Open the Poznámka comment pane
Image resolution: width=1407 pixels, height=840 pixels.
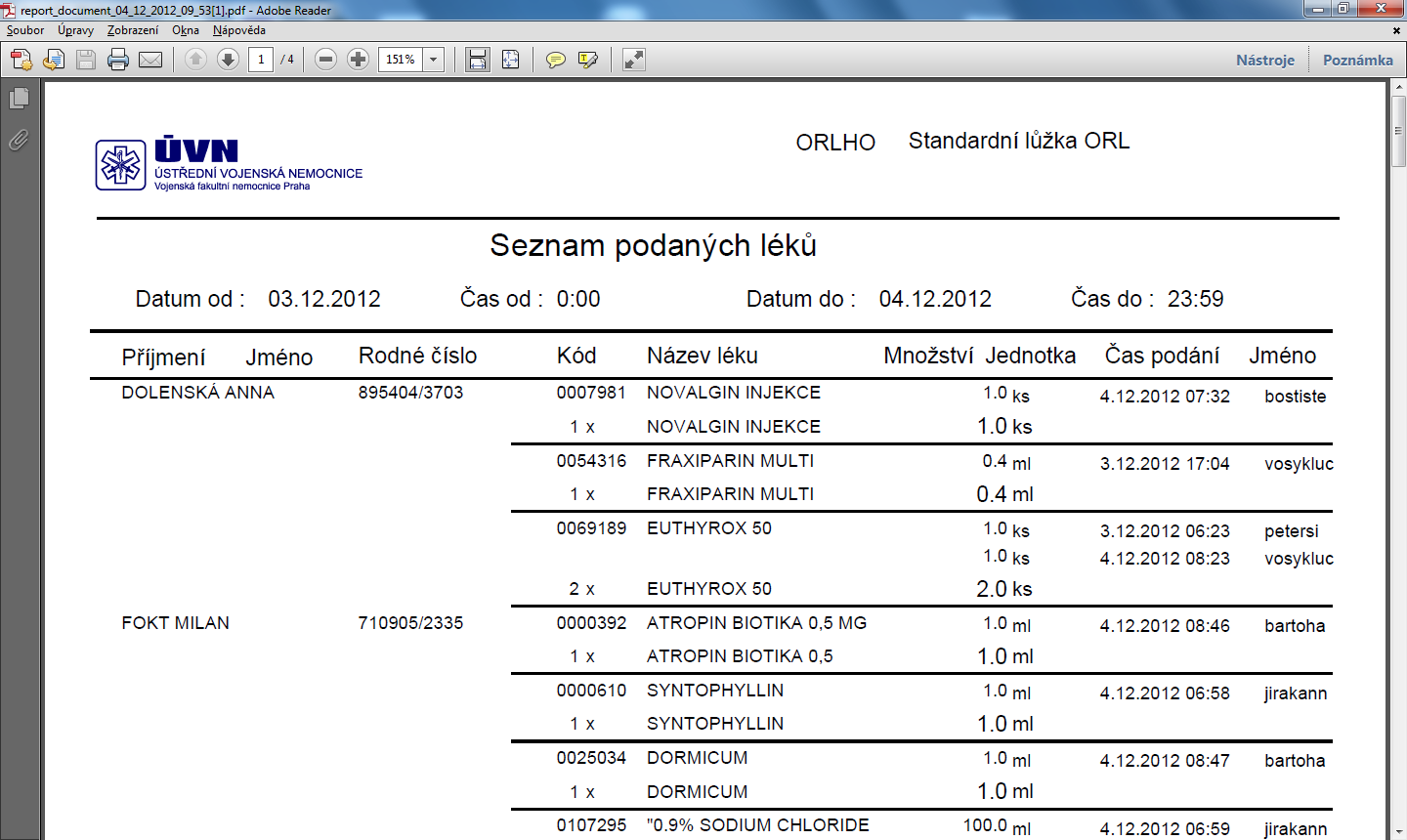(x=1358, y=60)
